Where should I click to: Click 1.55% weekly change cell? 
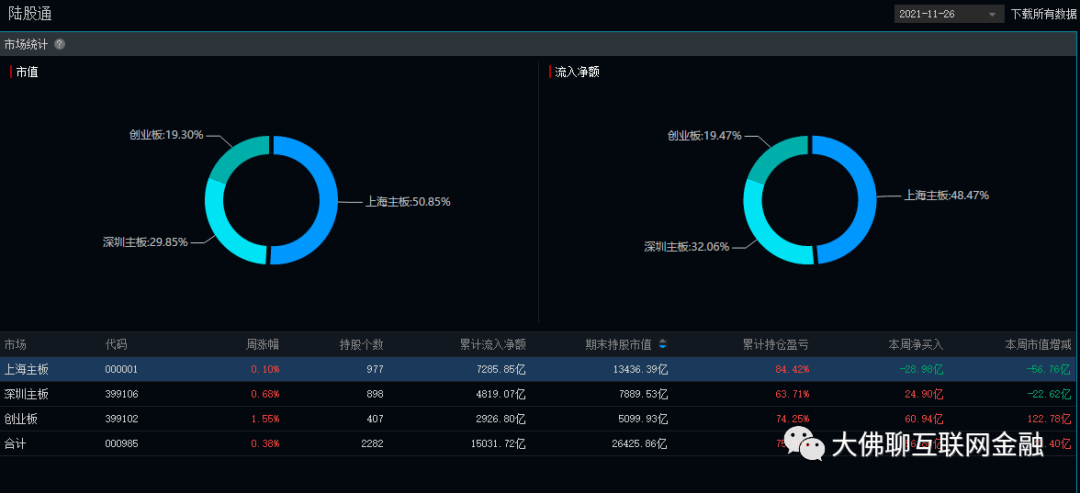click(x=265, y=419)
